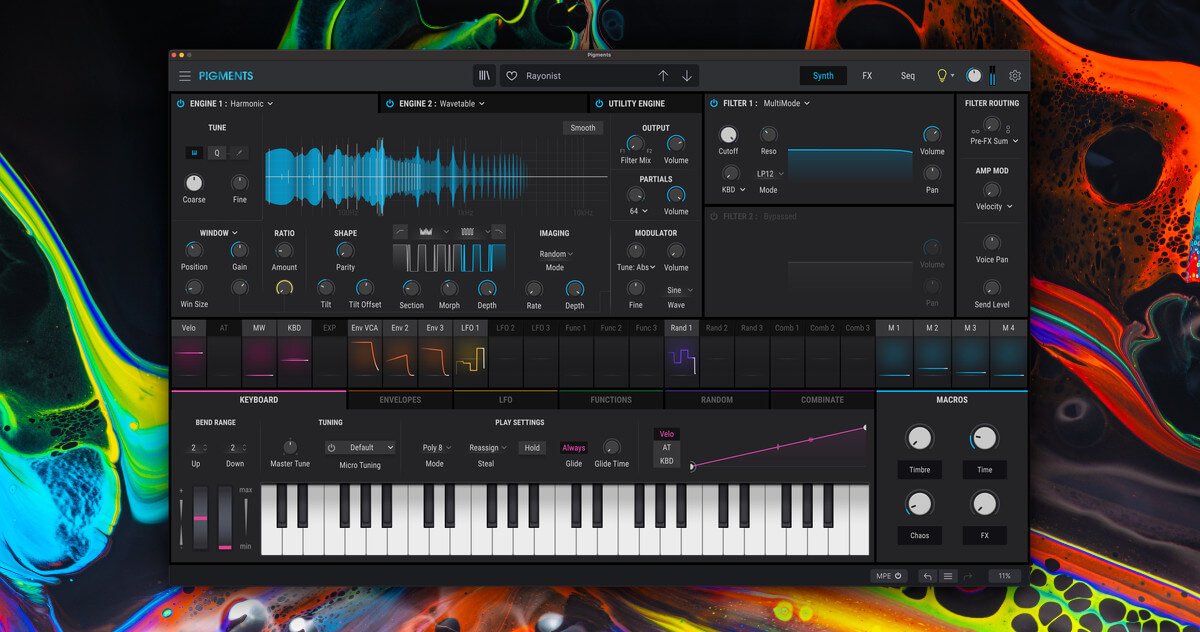Click the M 1 macro modulation slot
Screen dimensions: 1200x632
(894, 355)
